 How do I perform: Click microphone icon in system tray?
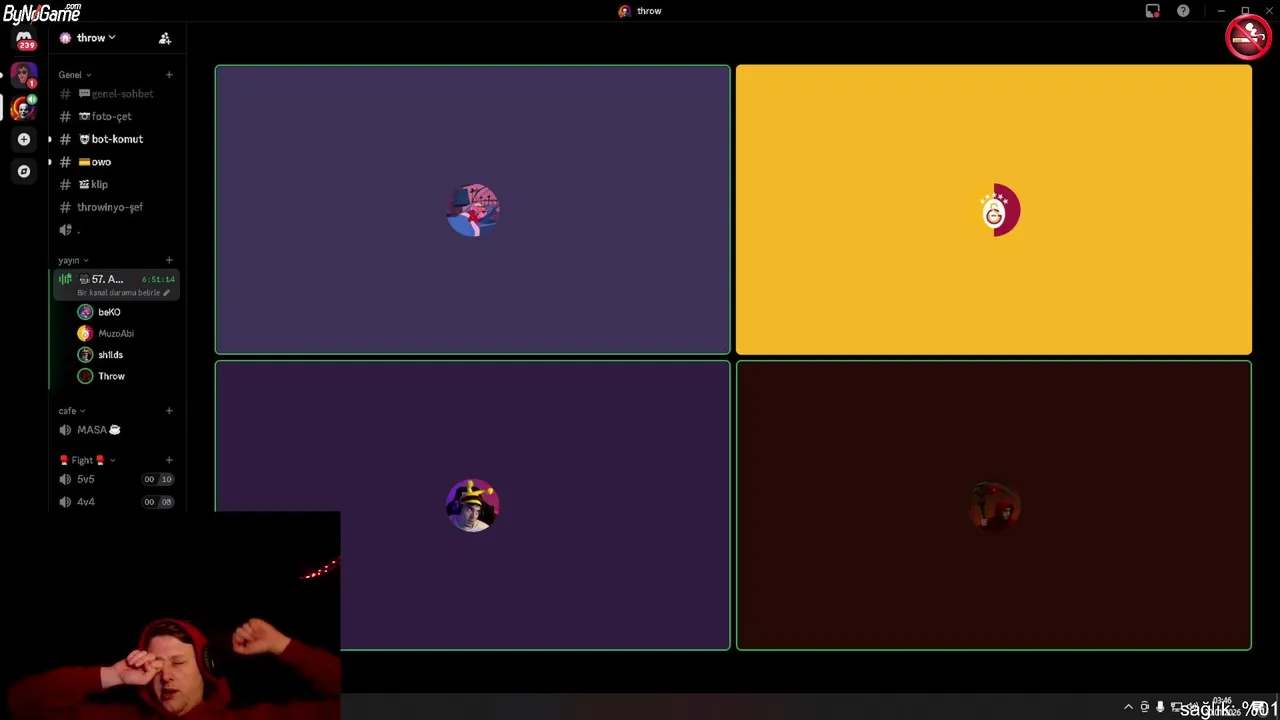pyautogui.click(x=1160, y=707)
